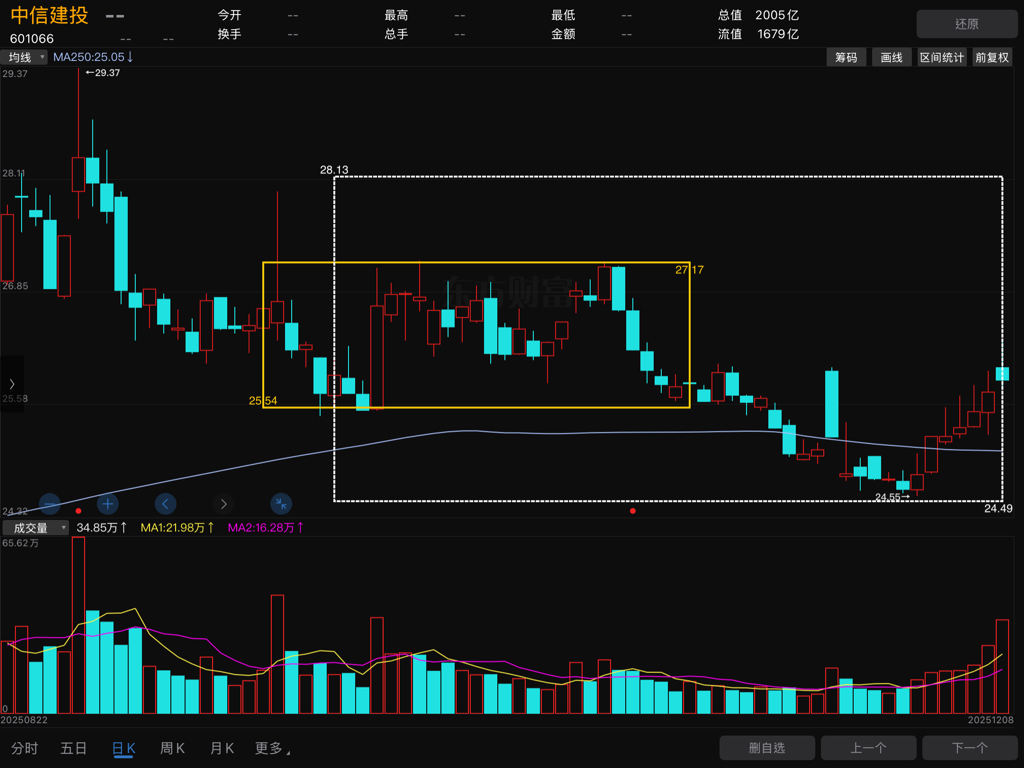Click the 还原 button
The height and width of the screenshot is (768, 1024).
[967, 24]
